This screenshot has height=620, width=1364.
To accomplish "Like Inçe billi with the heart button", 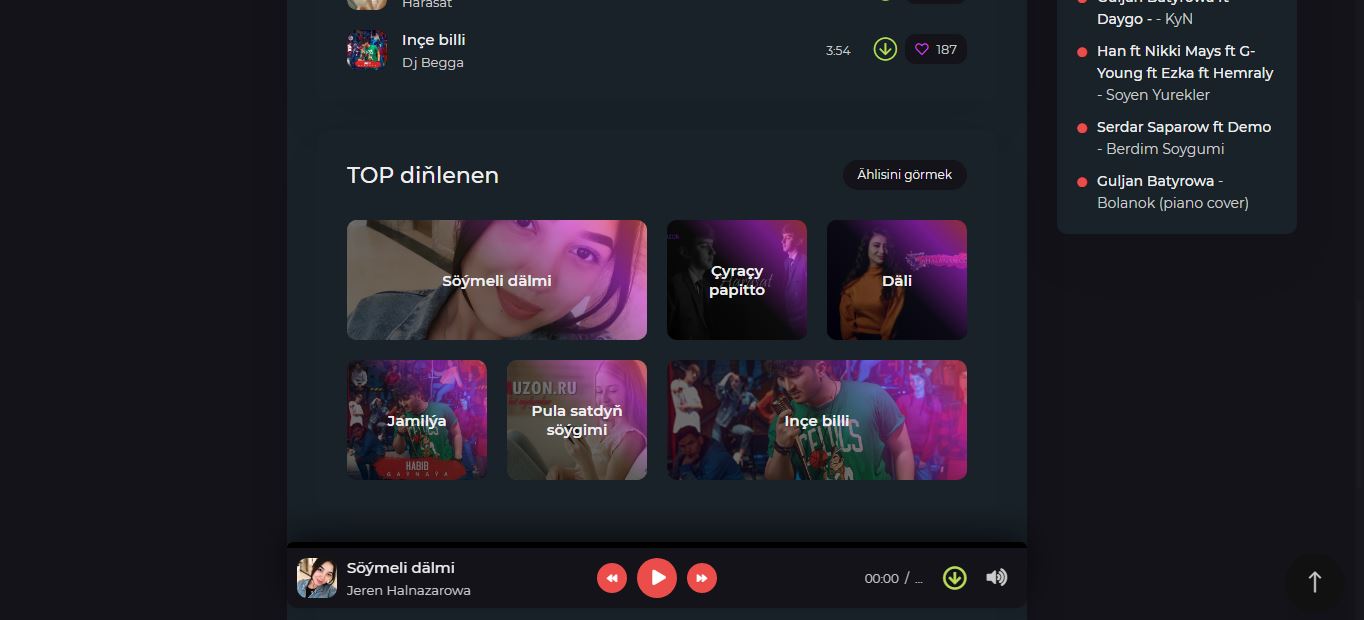I will click(x=935, y=49).
